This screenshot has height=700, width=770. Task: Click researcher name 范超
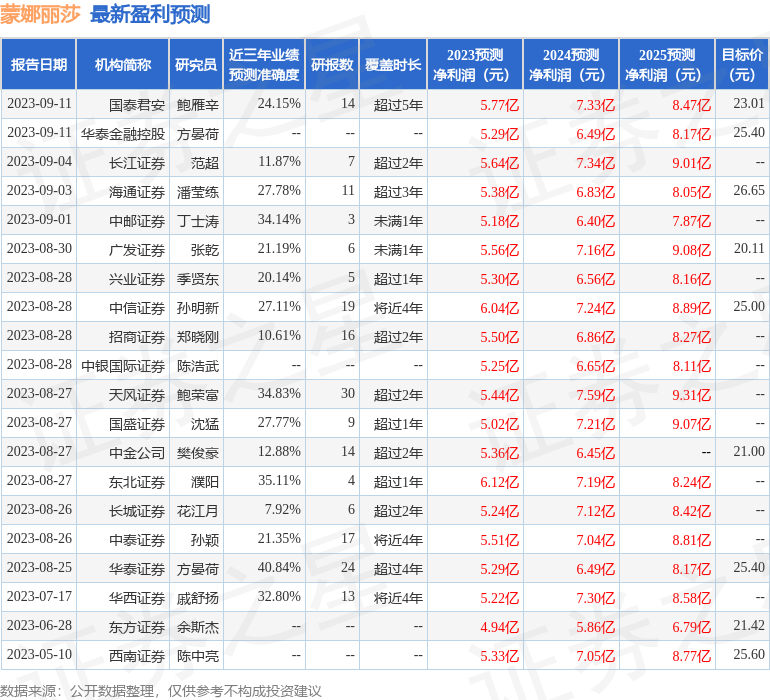pos(205,163)
